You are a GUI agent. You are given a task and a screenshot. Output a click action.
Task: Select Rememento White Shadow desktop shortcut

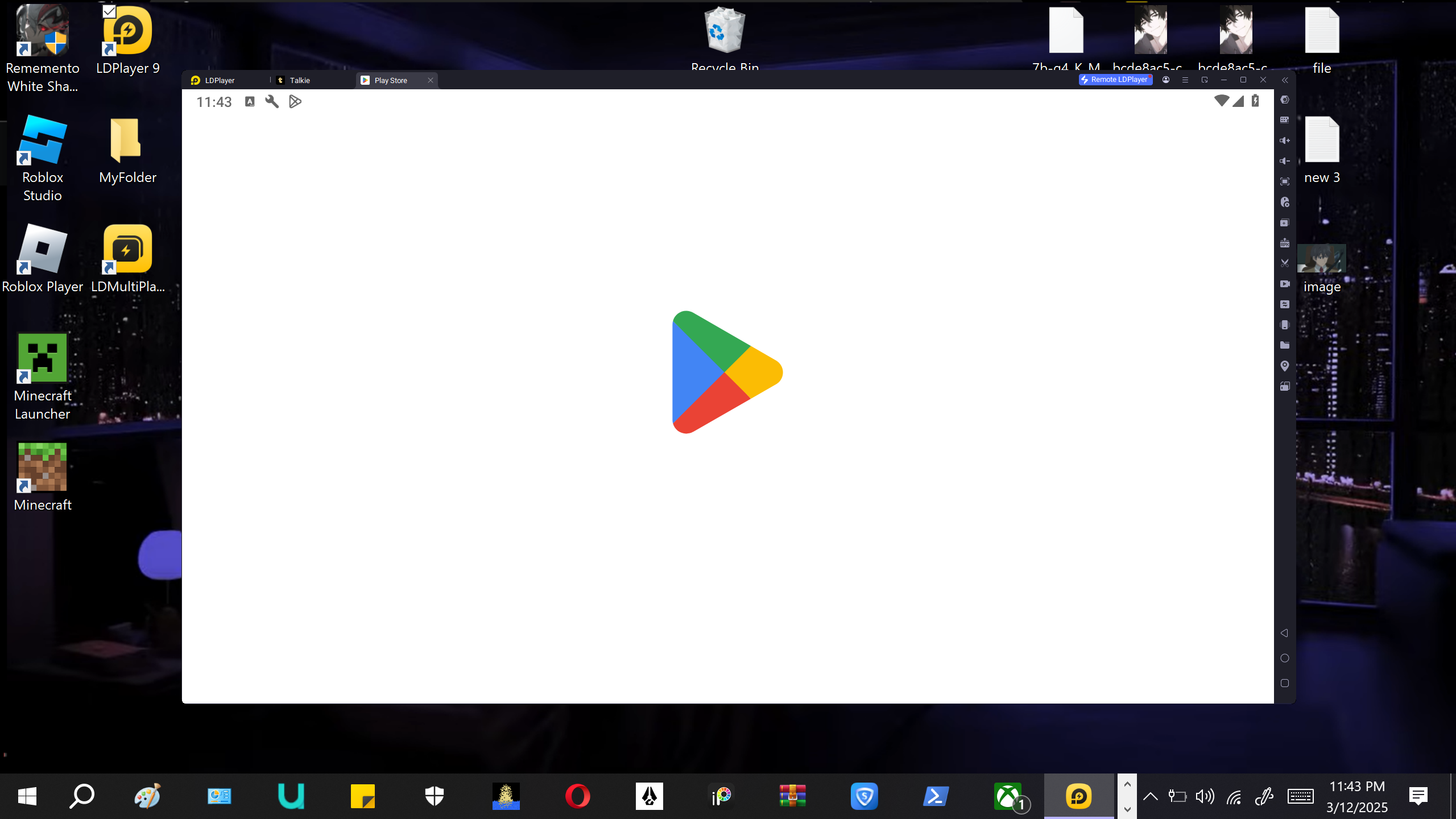click(x=43, y=49)
